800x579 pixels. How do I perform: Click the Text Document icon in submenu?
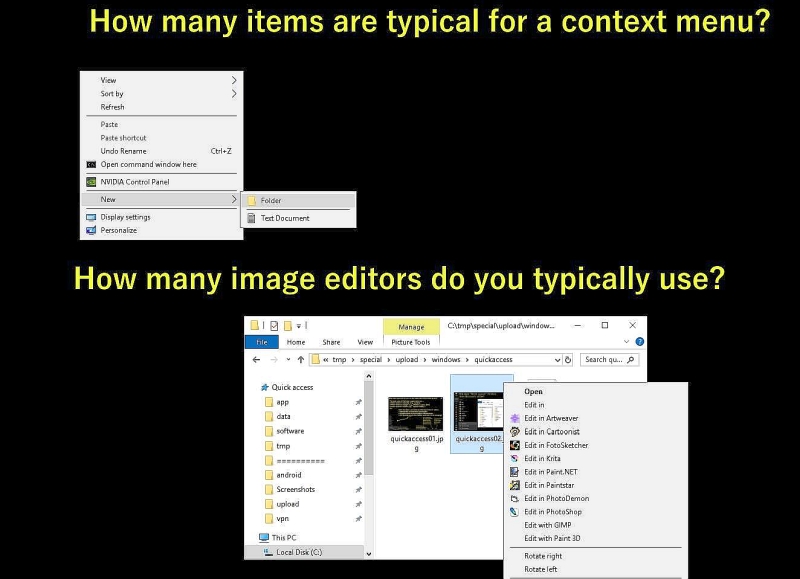(x=252, y=218)
